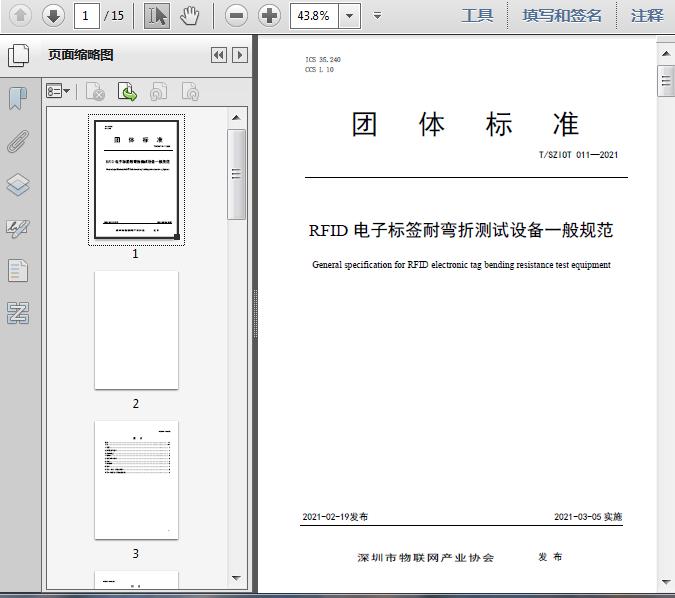Click document scroll down arrow
The height and width of the screenshot is (598, 675).
666,582
